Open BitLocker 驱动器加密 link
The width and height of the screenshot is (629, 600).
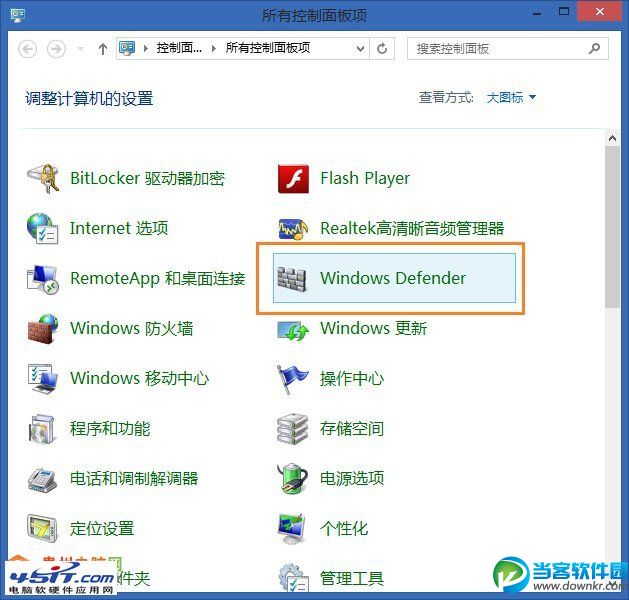147,178
